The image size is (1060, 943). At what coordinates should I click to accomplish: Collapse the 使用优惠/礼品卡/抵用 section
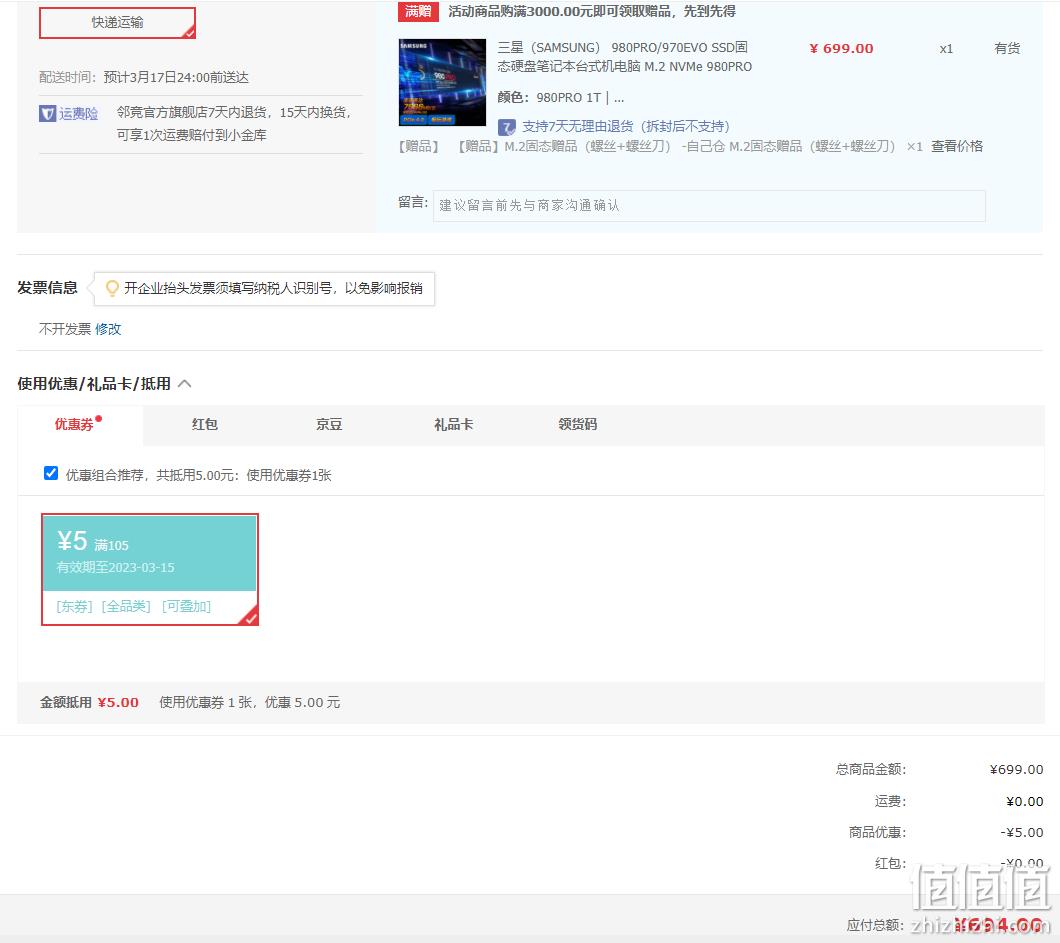(x=185, y=384)
